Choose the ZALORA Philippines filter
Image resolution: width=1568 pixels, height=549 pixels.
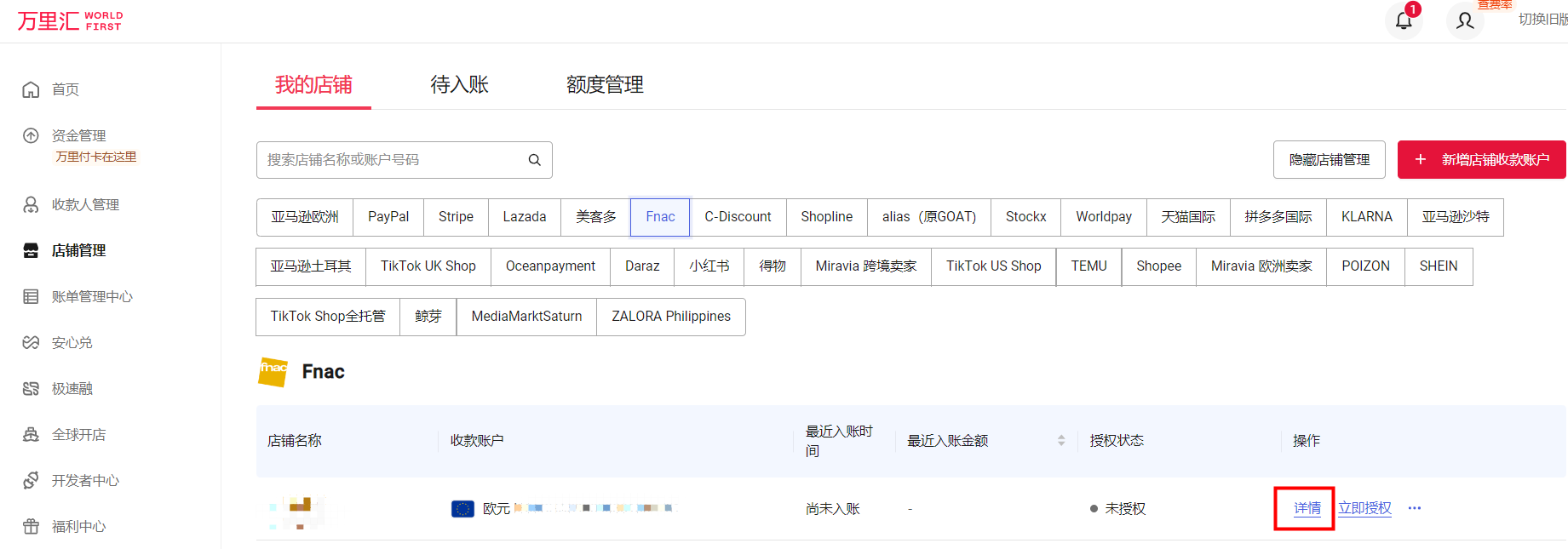click(x=670, y=317)
